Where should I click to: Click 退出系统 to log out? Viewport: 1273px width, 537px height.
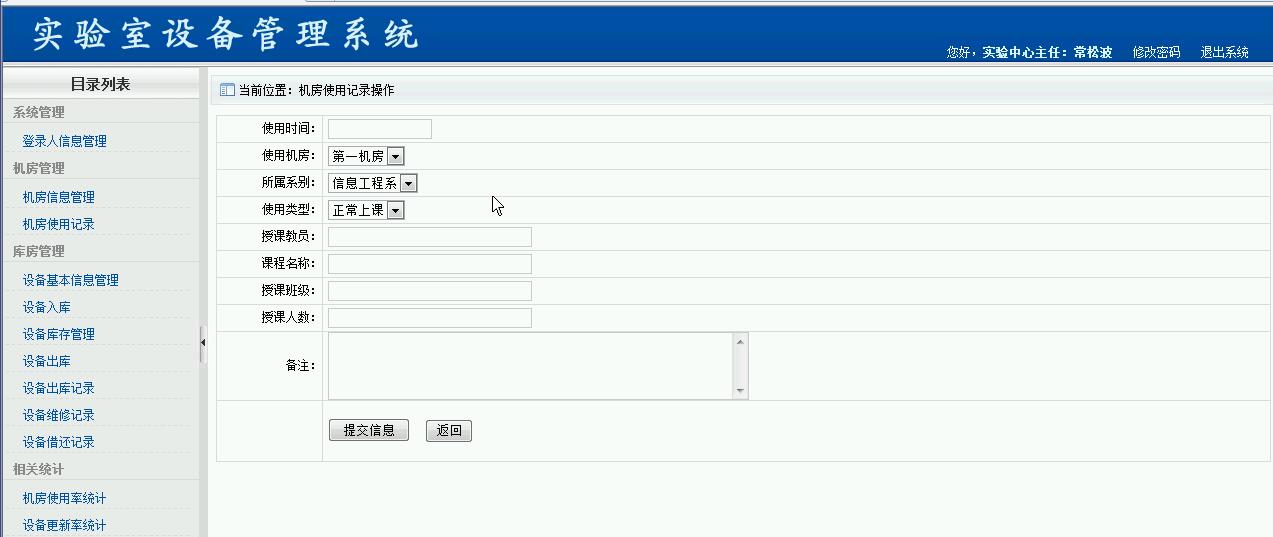1224,52
